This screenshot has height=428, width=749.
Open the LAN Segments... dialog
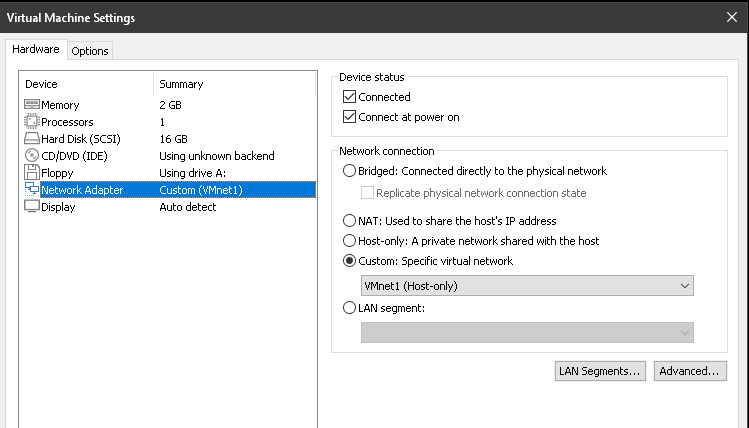click(600, 371)
